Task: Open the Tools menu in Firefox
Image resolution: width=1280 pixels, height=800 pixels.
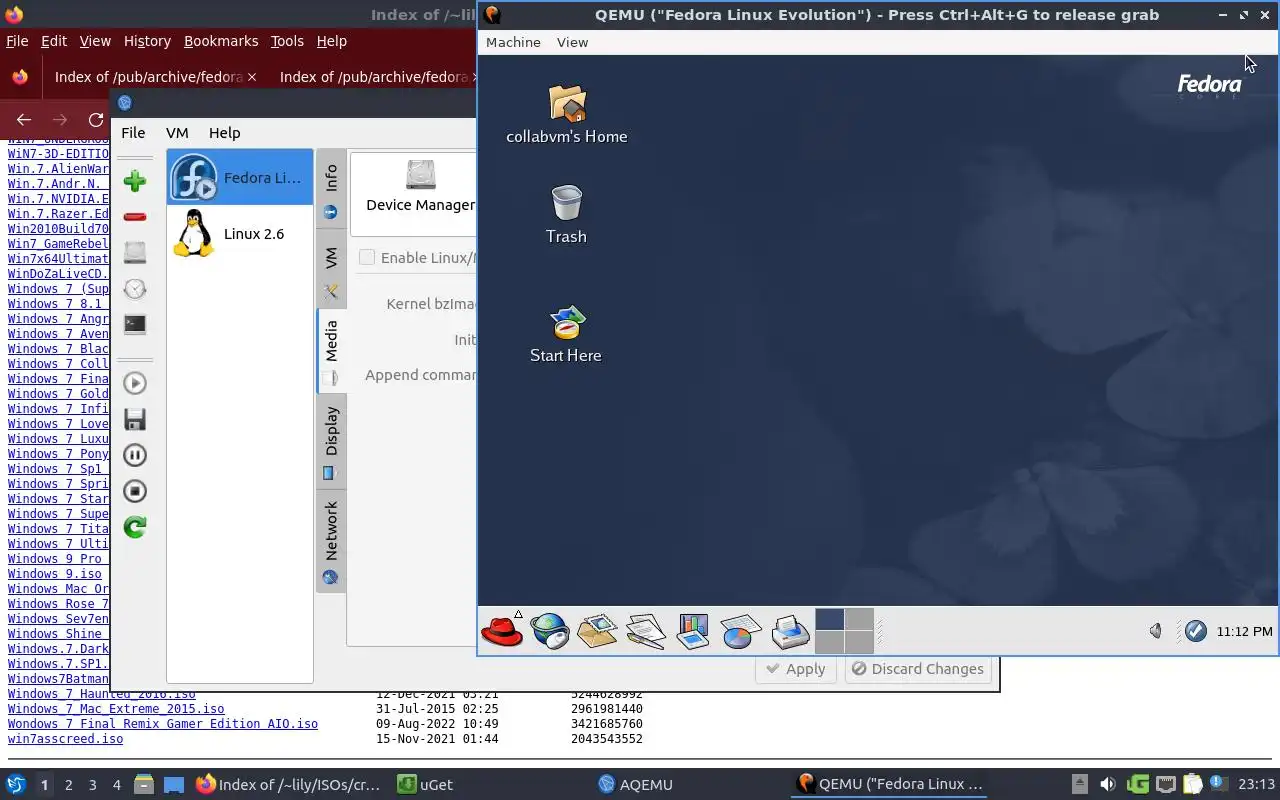Action: [287, 41]
